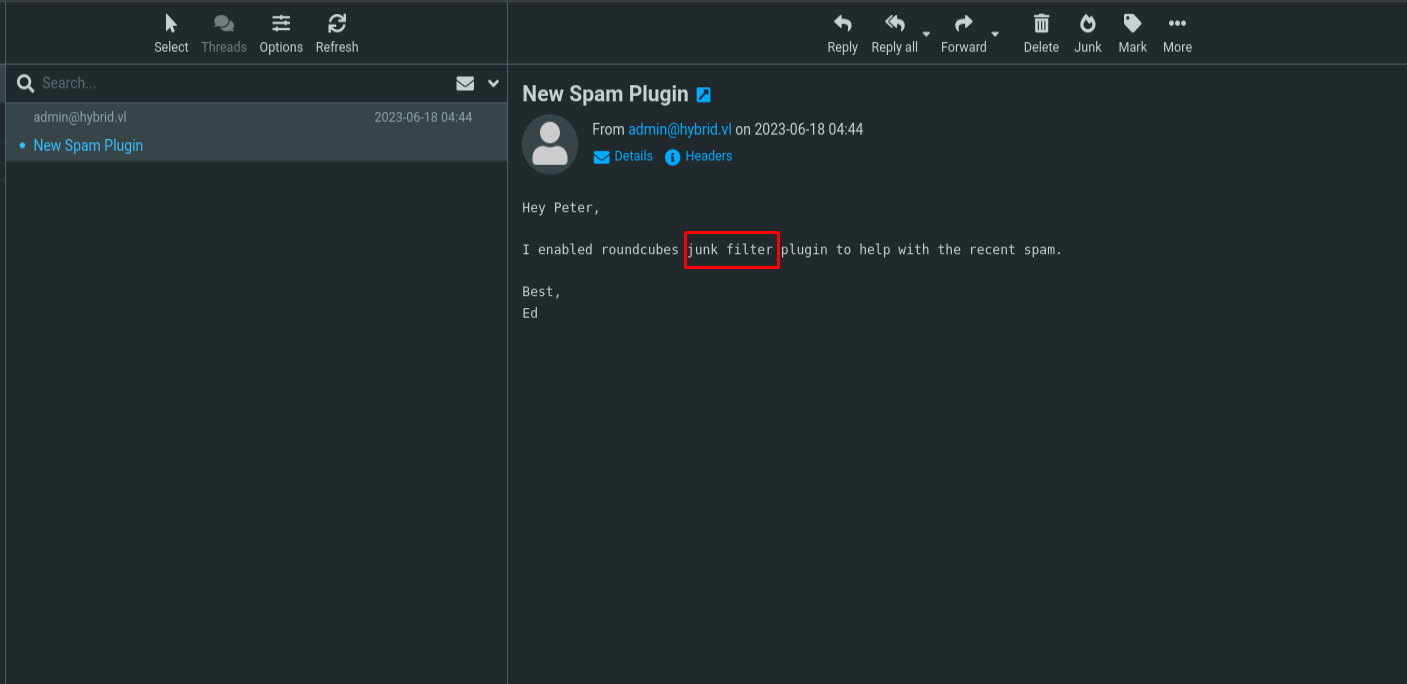Expand the Forward options dropdown arrow

pos(995,34)
